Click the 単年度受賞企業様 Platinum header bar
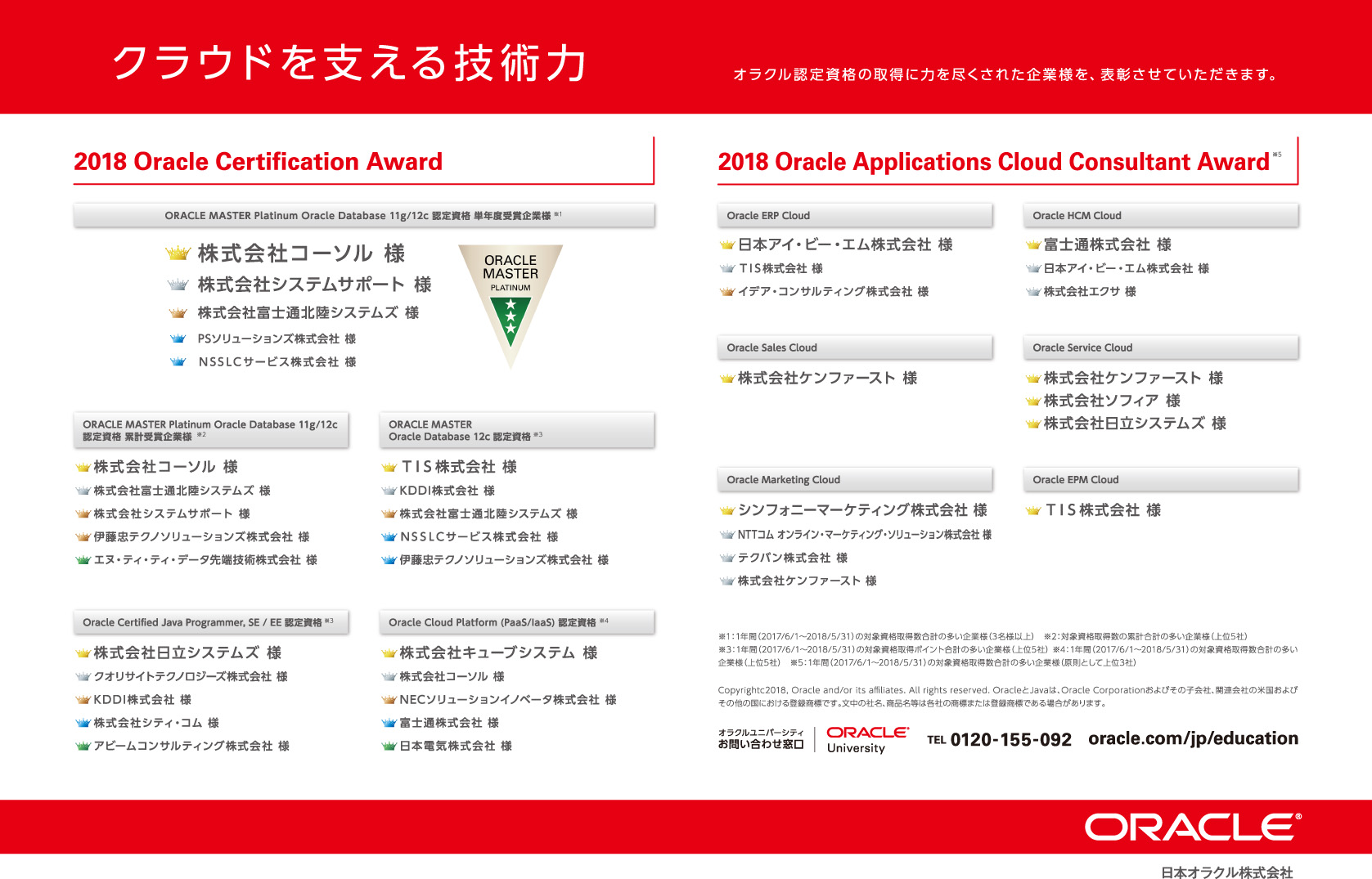The image size is (1372, 879). click(364, 216)
